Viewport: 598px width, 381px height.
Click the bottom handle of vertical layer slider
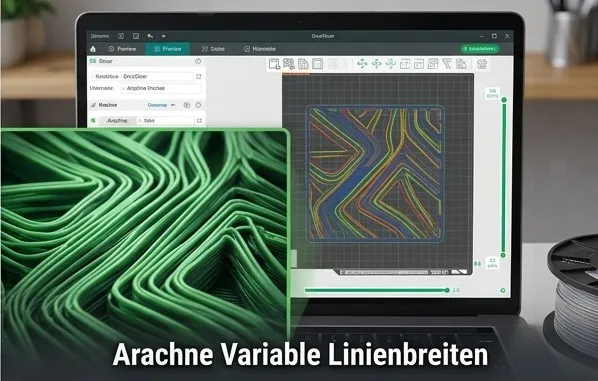pos(503,255)
